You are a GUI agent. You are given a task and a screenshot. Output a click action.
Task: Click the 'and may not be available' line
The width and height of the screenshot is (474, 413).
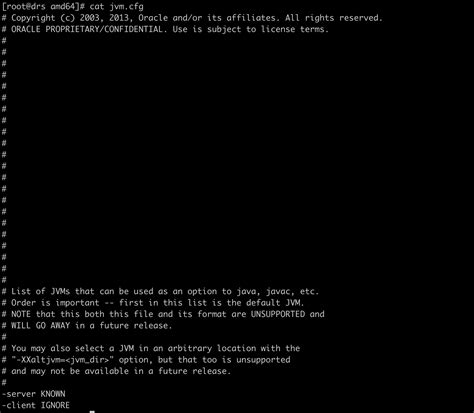[x=116, y=371]
